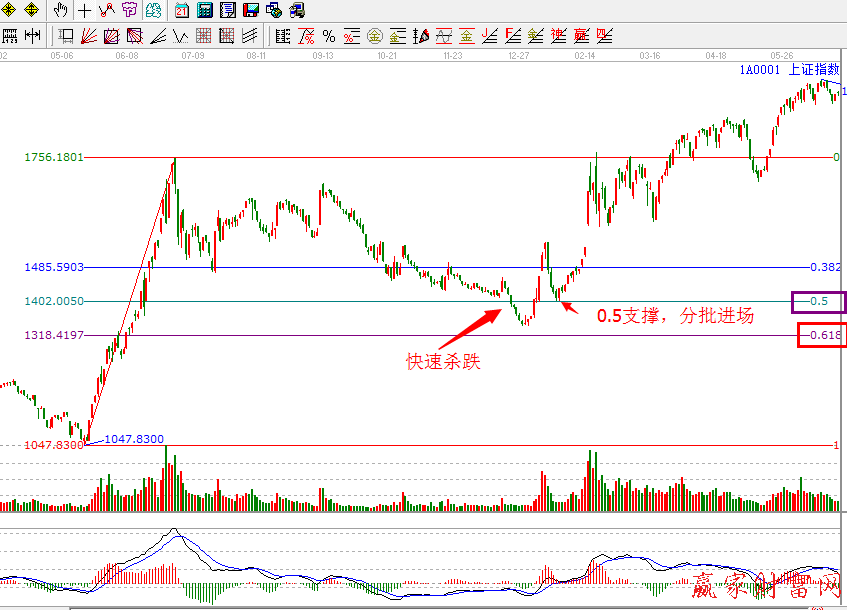Click the 09-13 date axis label
Viewport: 847px width, 610px height.
[323, 56]
